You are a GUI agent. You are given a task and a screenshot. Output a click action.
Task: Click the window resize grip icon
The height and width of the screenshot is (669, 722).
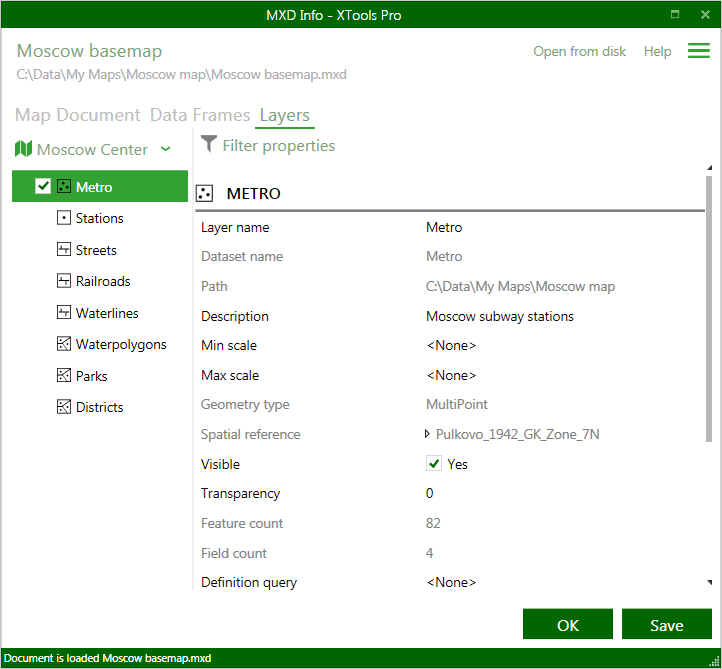(x=714, y=662)
